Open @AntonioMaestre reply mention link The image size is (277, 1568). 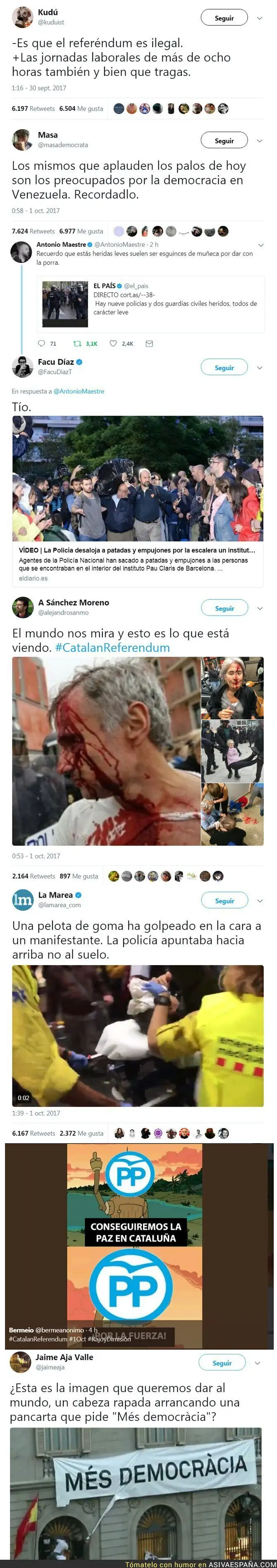coord(79,391)
